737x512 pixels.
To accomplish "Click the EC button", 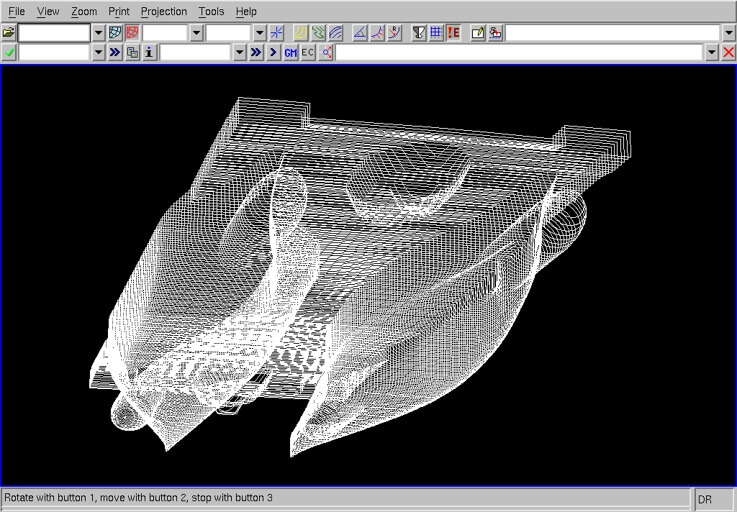I will [x=307, y=52].
